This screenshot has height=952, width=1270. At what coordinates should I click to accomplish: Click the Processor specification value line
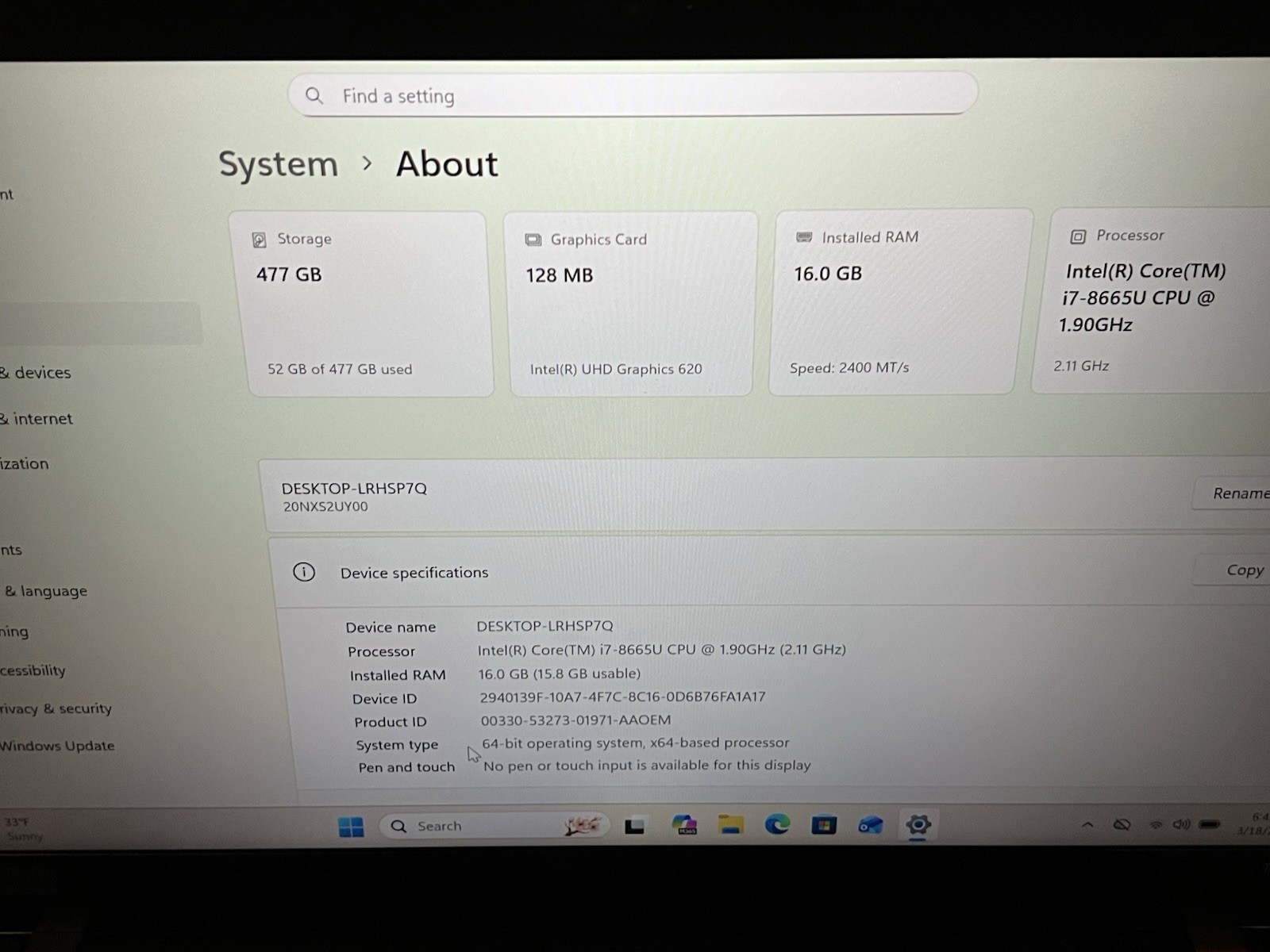(662, 649)
